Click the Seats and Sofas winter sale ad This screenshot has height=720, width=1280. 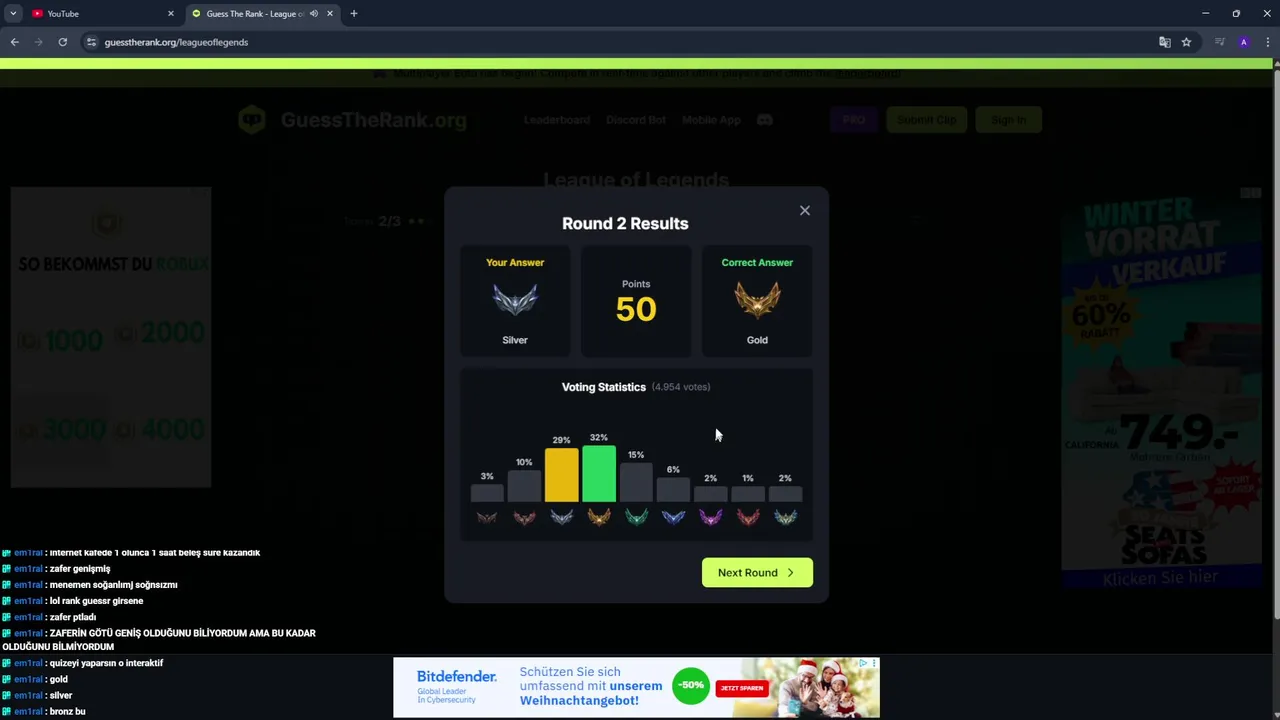pyautogui.click(x=1161, y=387)
